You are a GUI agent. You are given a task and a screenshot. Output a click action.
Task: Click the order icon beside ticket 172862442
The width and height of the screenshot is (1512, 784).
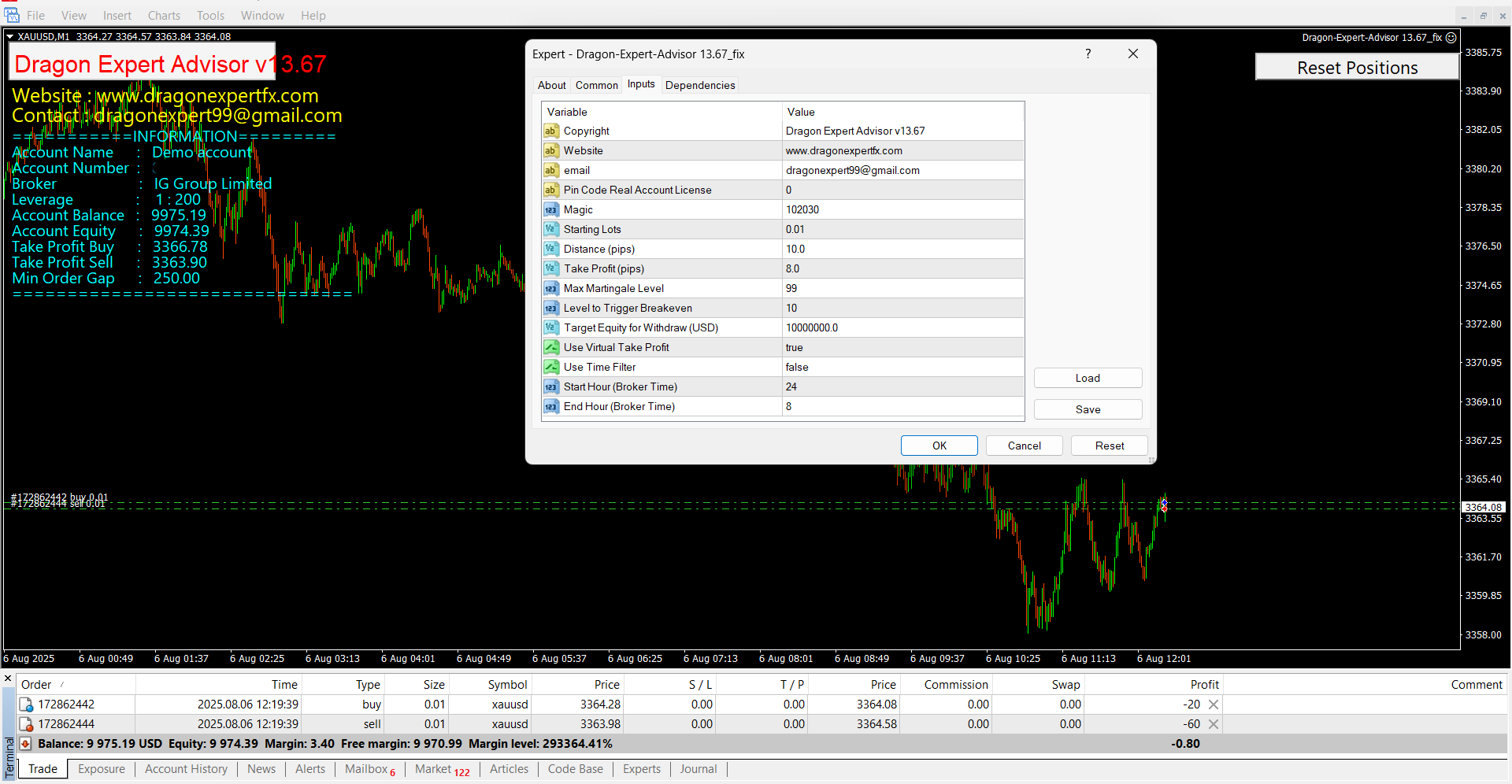tap(27, 704)
